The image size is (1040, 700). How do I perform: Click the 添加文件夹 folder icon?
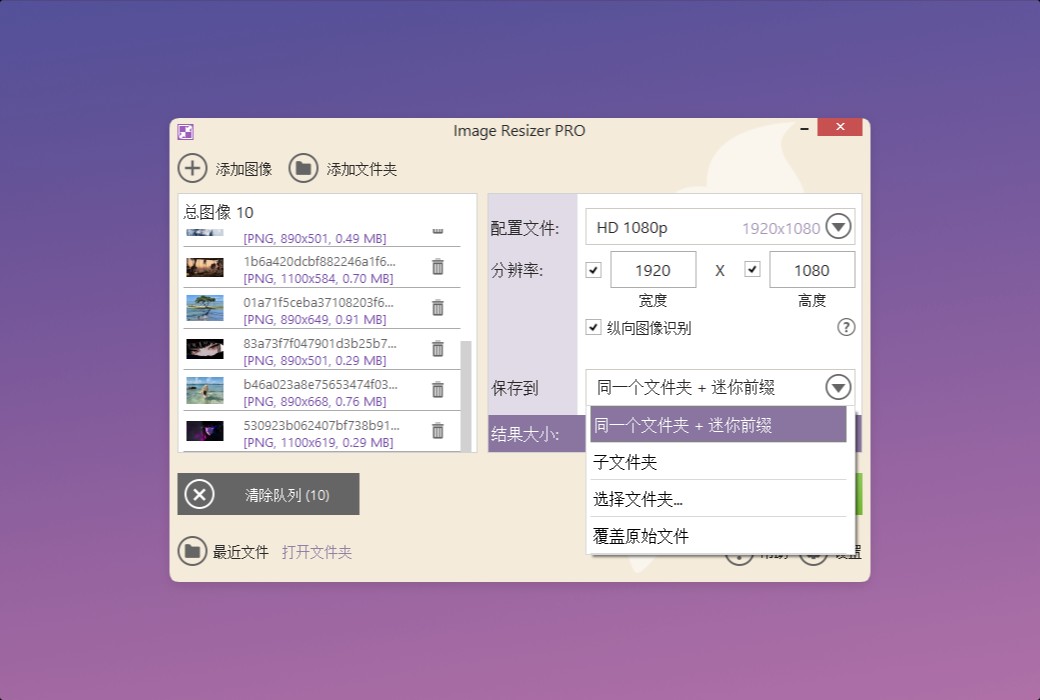pos(303,168)
